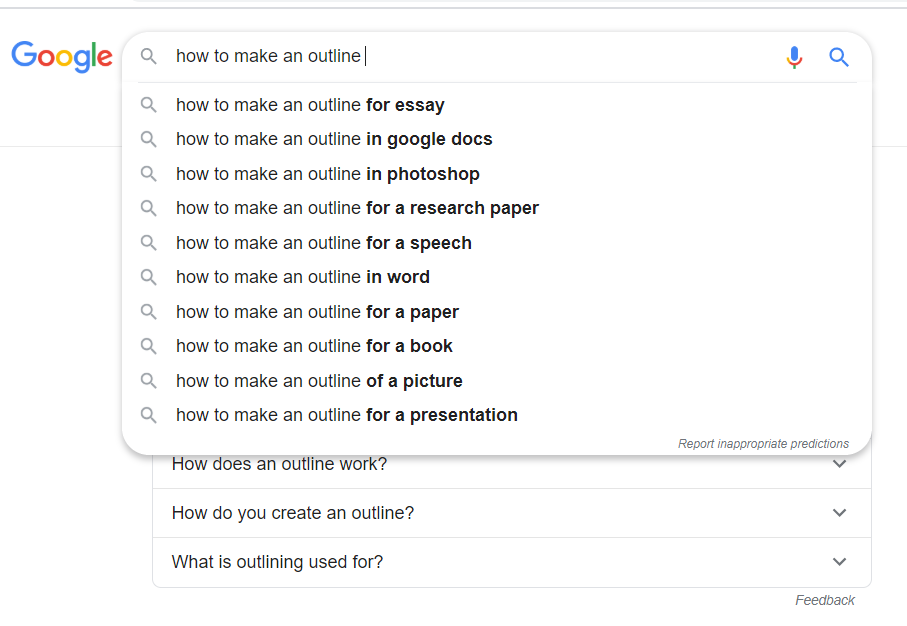The height and width of the screenshot is (626, 907).
Task: Choose suggestion 'for a speech'
Action: click(x=497, y=243)
